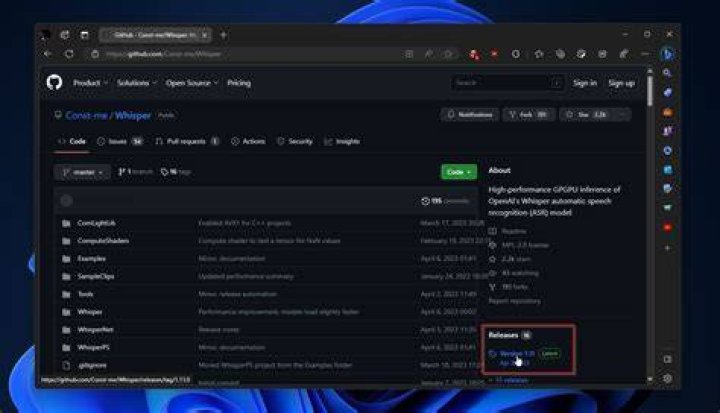720x413 pixels.
Task: Expand the Open Source menu
Action: [192, 83]
